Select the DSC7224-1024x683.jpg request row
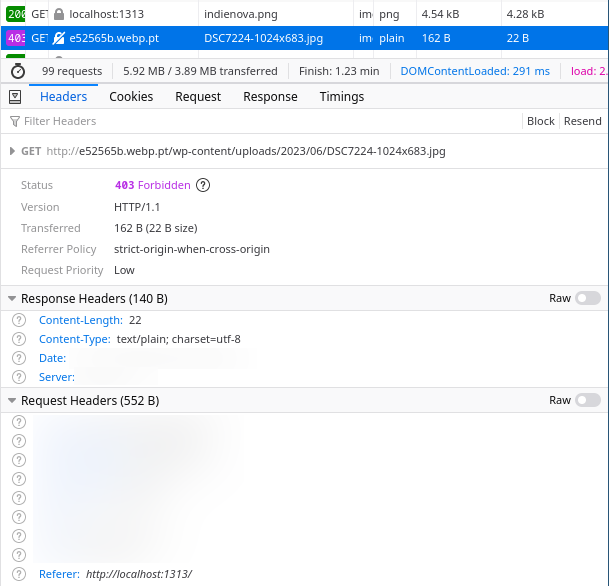 304,38
